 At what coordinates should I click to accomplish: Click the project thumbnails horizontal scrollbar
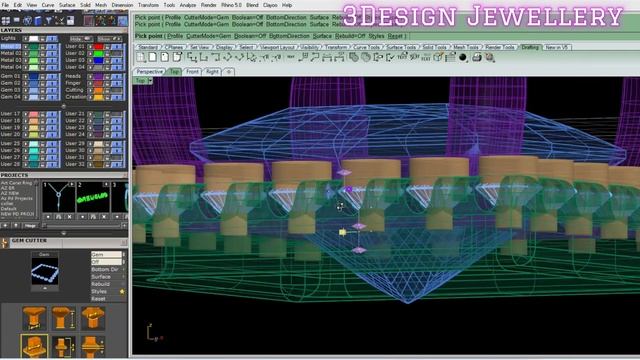pos(84,225)
